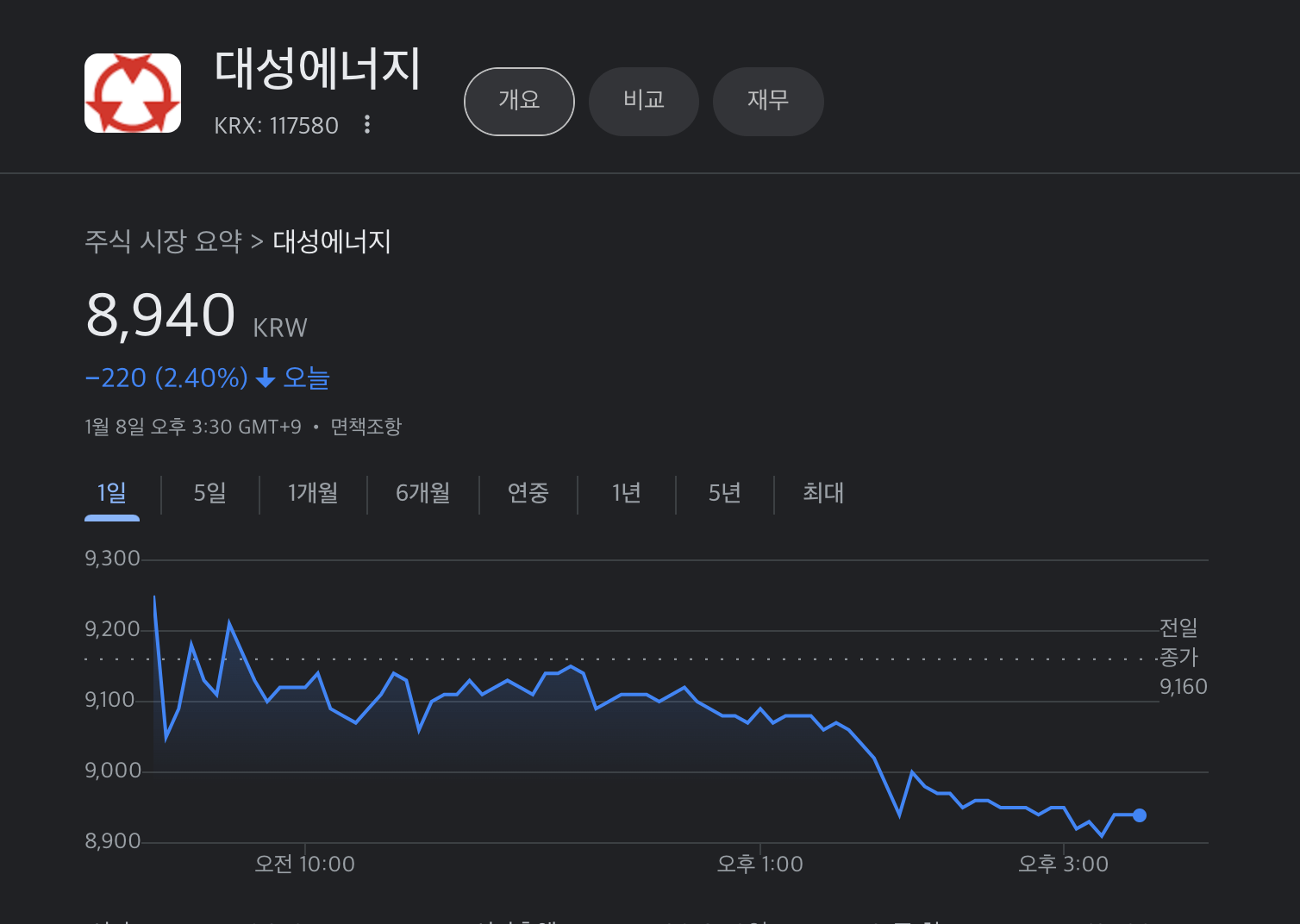Switch to the 6개월 chart tab
Screen dimensions: 1300x924
pyautogui.click(x=423, y=493)
